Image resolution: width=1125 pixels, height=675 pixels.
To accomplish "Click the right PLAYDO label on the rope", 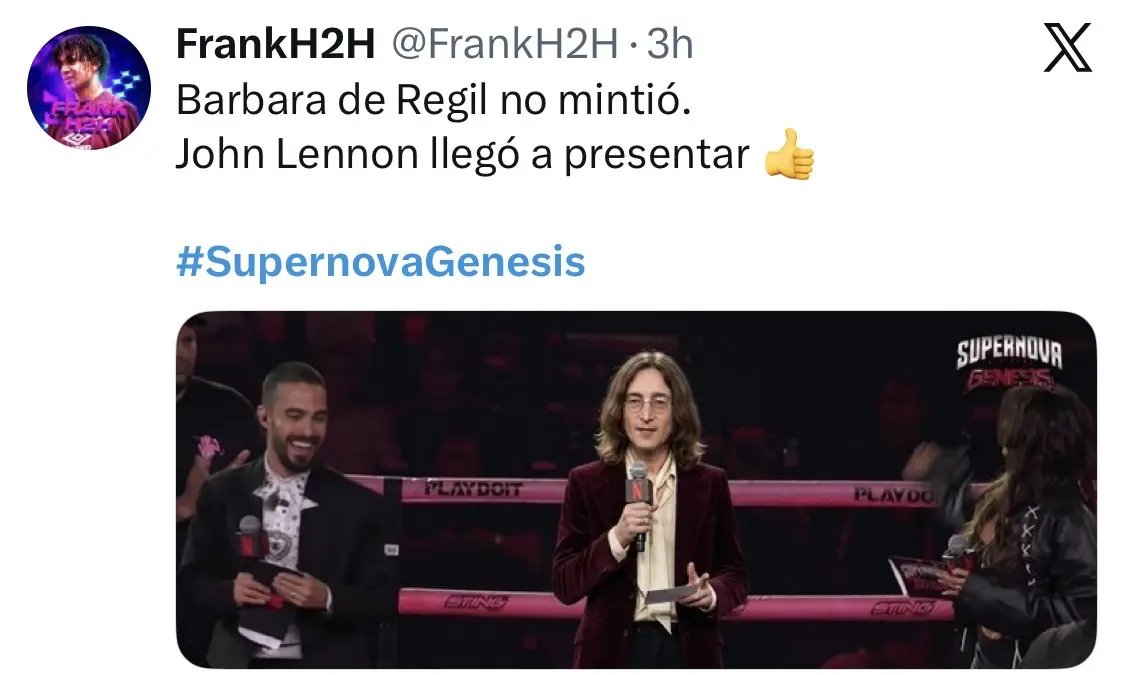I will pyautogui.click(x=894, y=494).
